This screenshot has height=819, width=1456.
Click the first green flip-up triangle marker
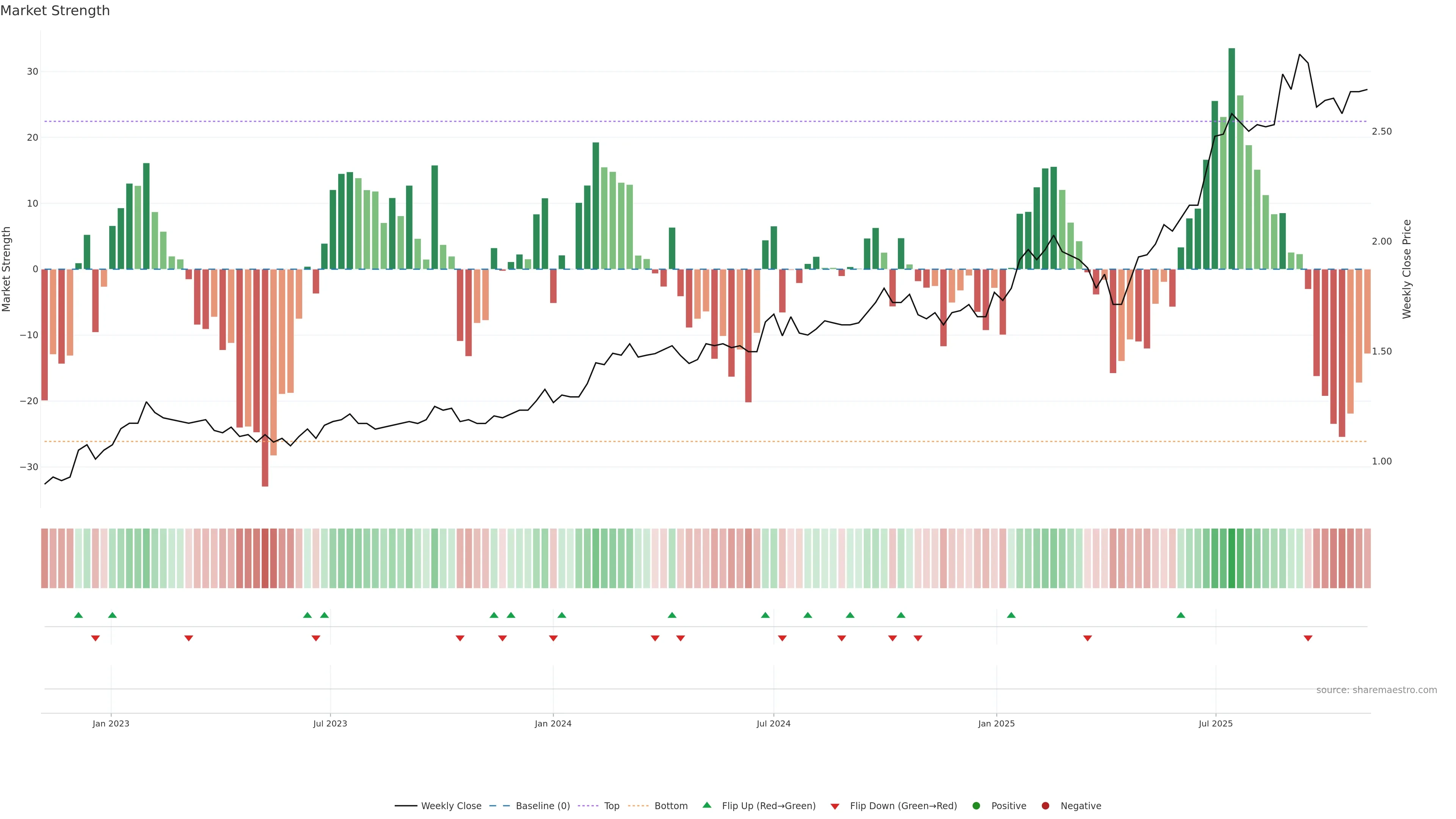pos(78,615)
